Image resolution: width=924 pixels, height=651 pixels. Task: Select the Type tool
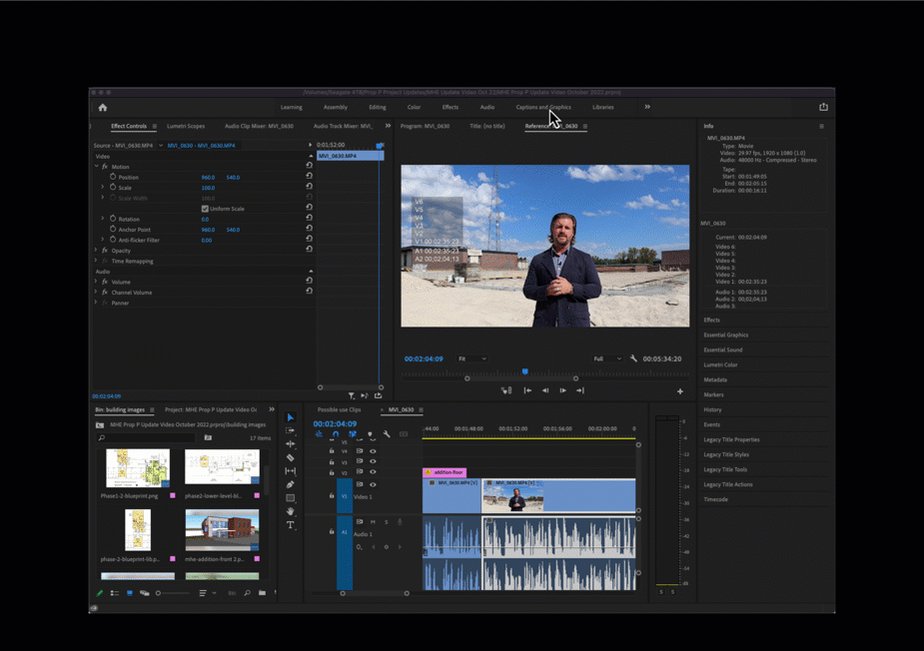click(x=290, y=525)
